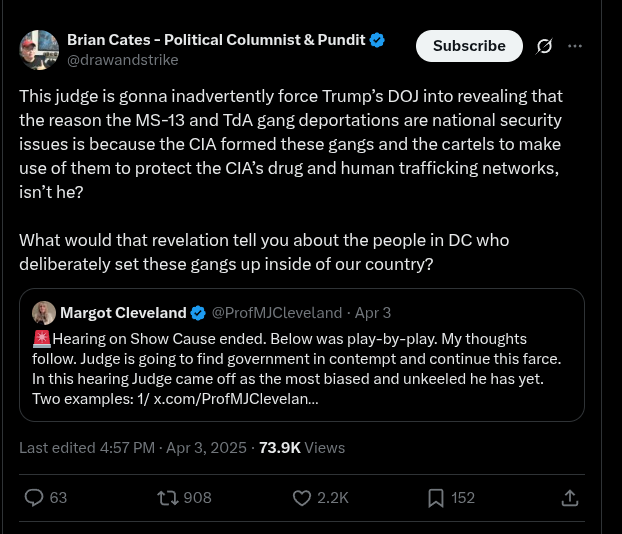The image size is (622, 534).
Task: Open the three-dot More options menu
Action: click(x=575, y=46)
